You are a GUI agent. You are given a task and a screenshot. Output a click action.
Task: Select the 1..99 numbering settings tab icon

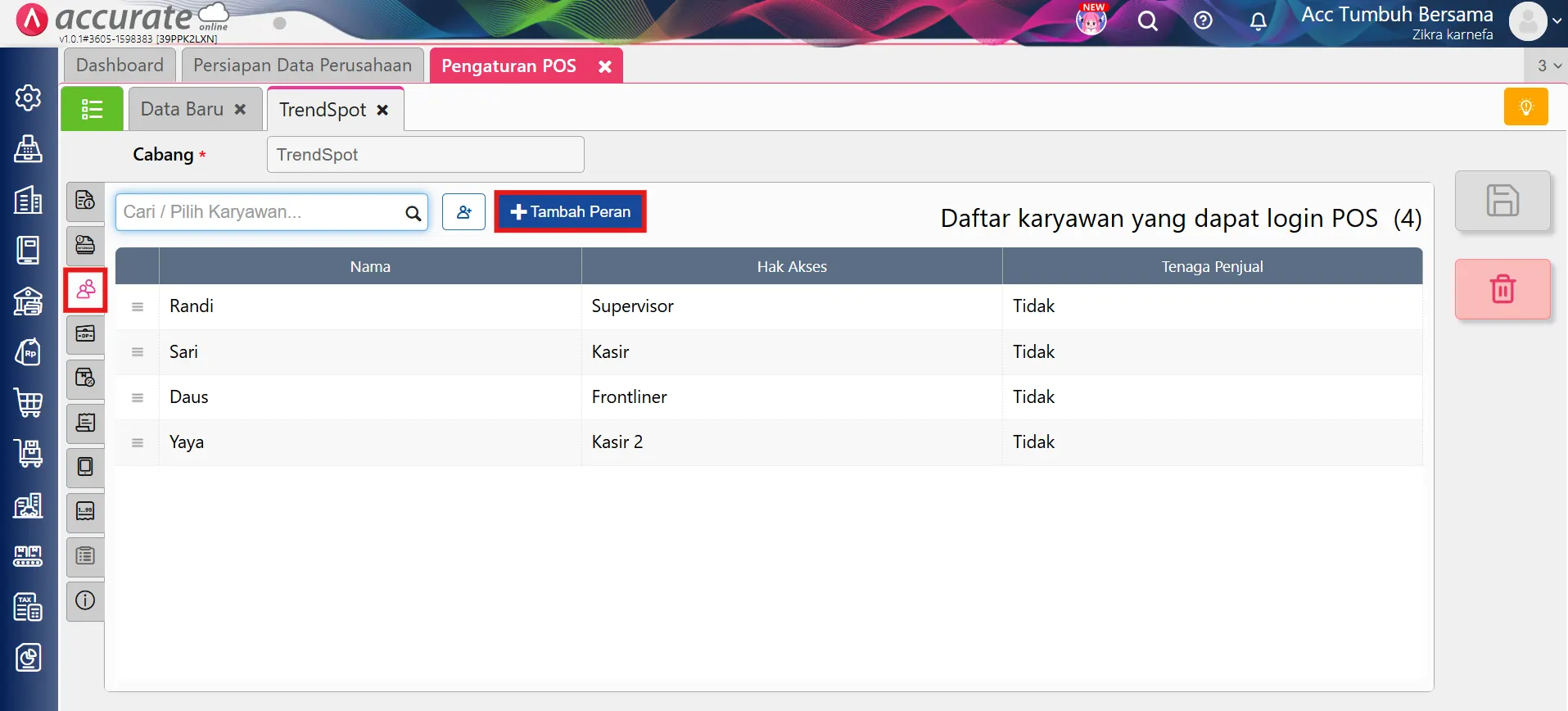coord(85,512)
